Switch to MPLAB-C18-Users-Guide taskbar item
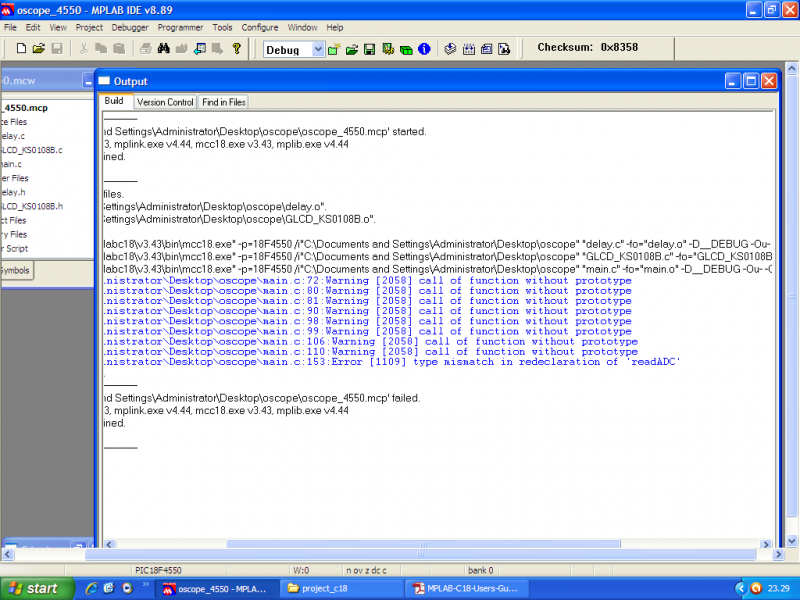 (x=467, y=589)
